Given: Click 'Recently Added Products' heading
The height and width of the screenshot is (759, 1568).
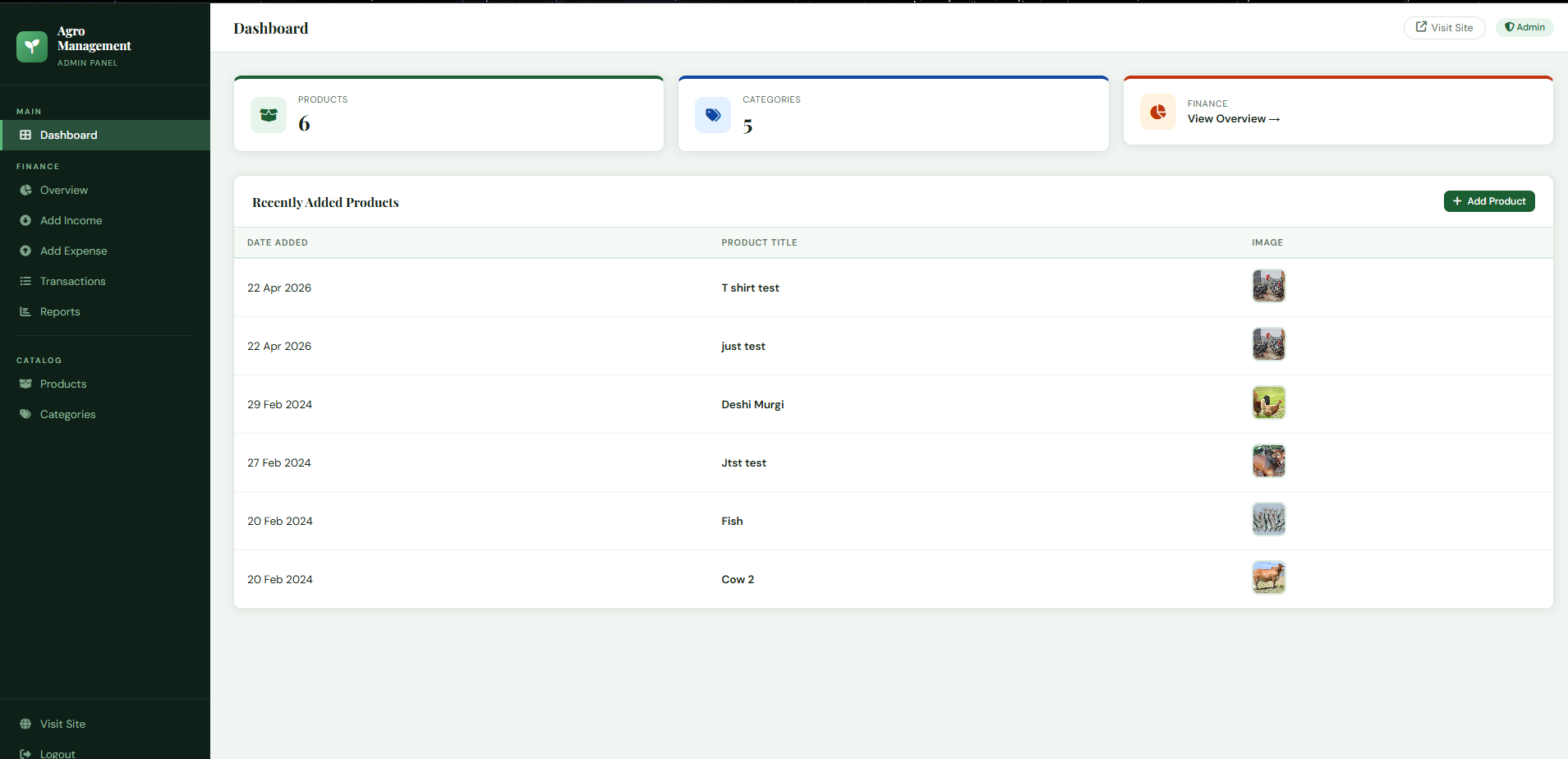Looking at the screenshot, I should (325, 202).
